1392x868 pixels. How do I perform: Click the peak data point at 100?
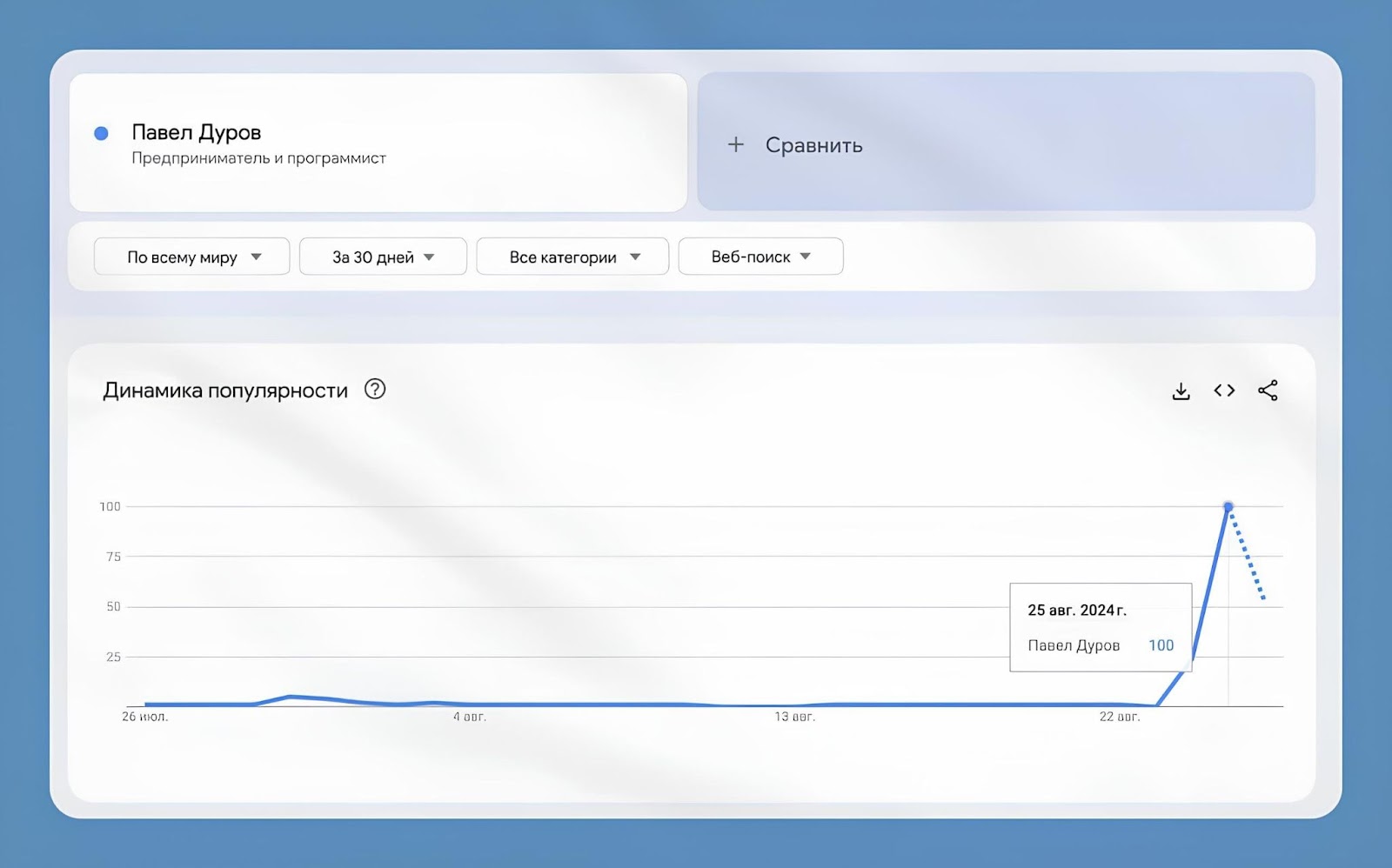pyautogui.click(x=1228, y=506)
